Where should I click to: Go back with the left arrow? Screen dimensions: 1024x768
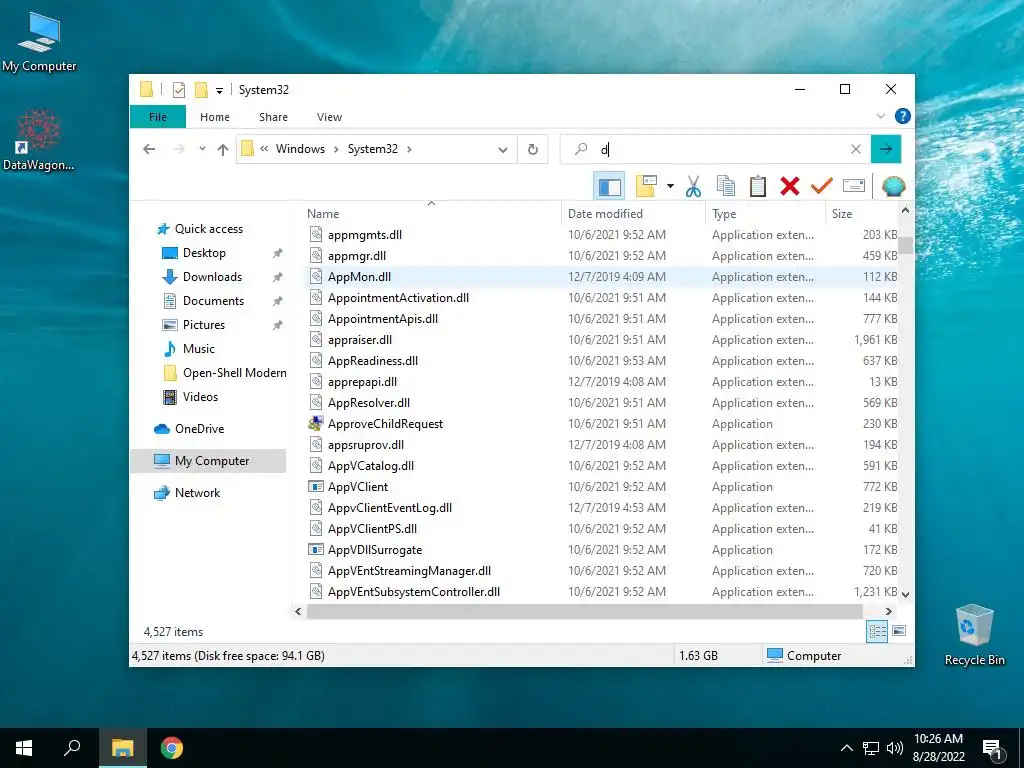149,149
